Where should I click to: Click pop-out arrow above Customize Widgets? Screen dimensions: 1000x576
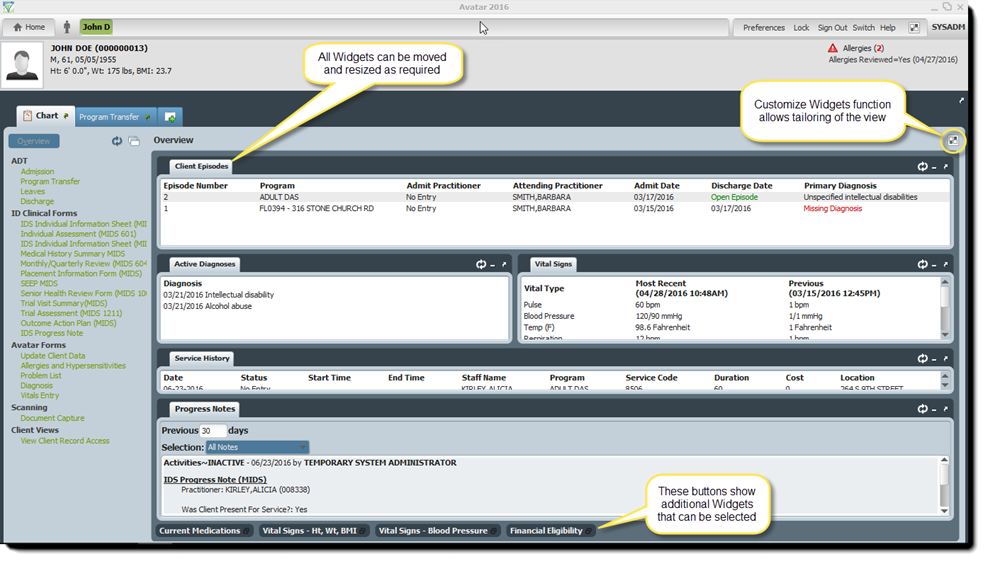coord(961,101)
